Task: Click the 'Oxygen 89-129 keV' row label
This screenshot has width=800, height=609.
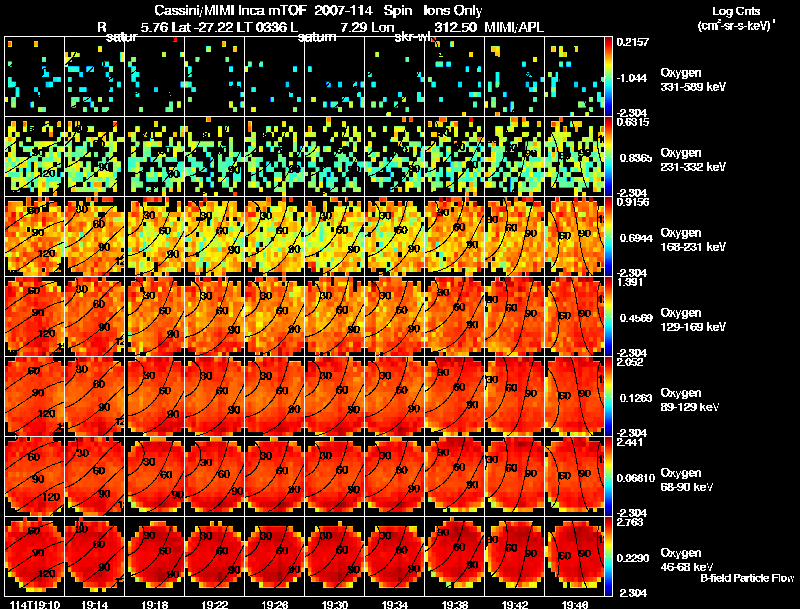Action: coord(689,400)
